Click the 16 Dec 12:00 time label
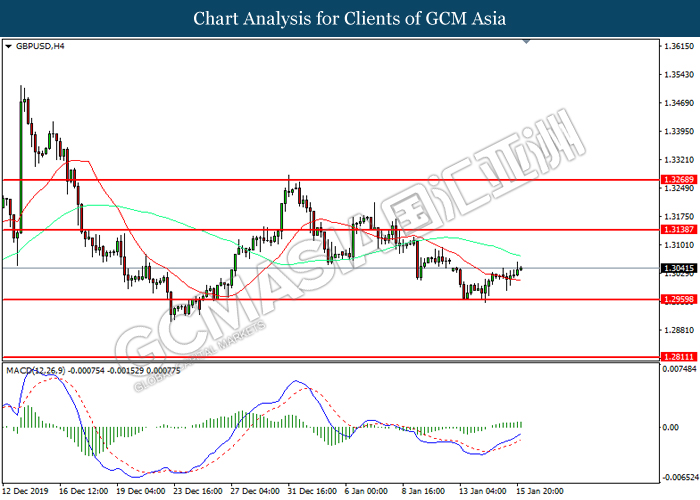 coord(83,491)
